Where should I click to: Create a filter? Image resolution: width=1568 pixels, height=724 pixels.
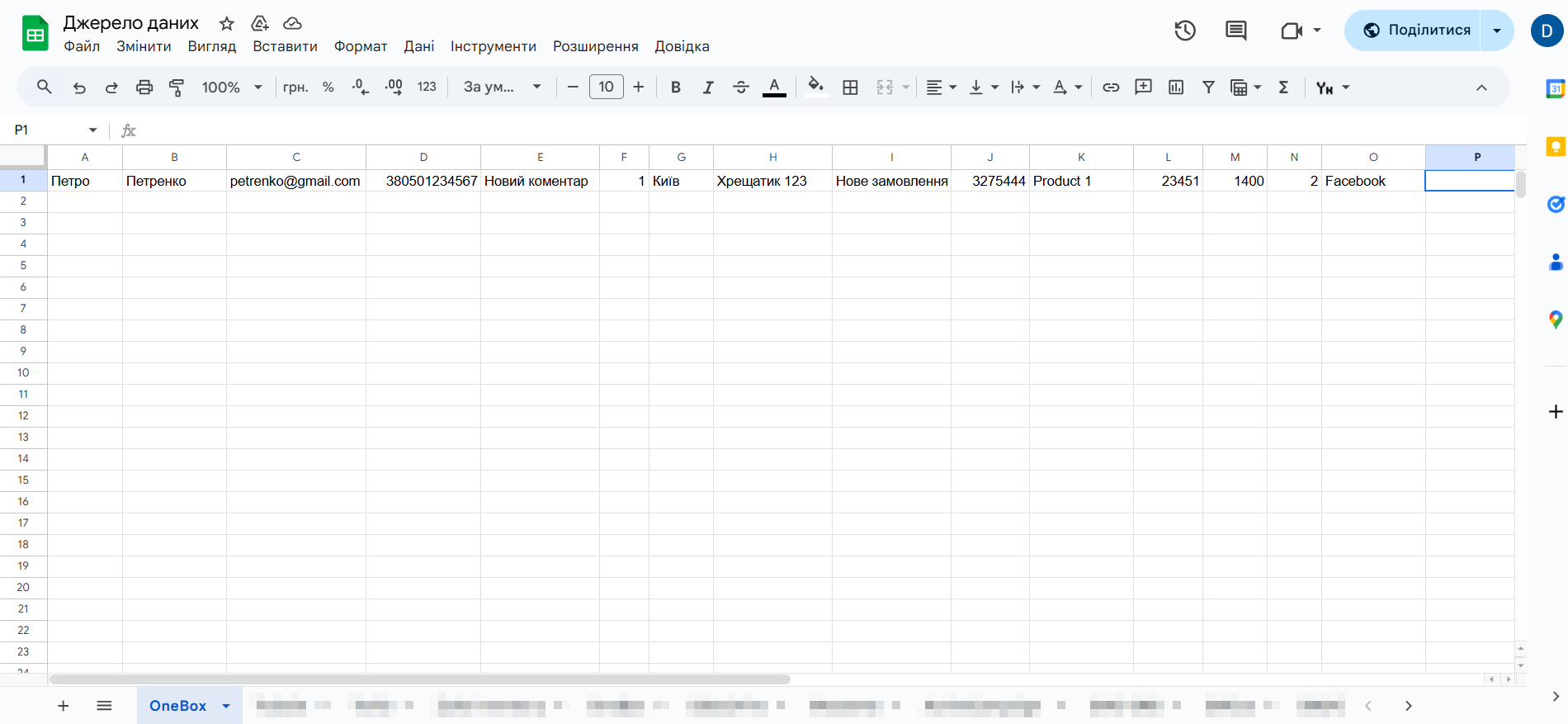click(1208, 87)
